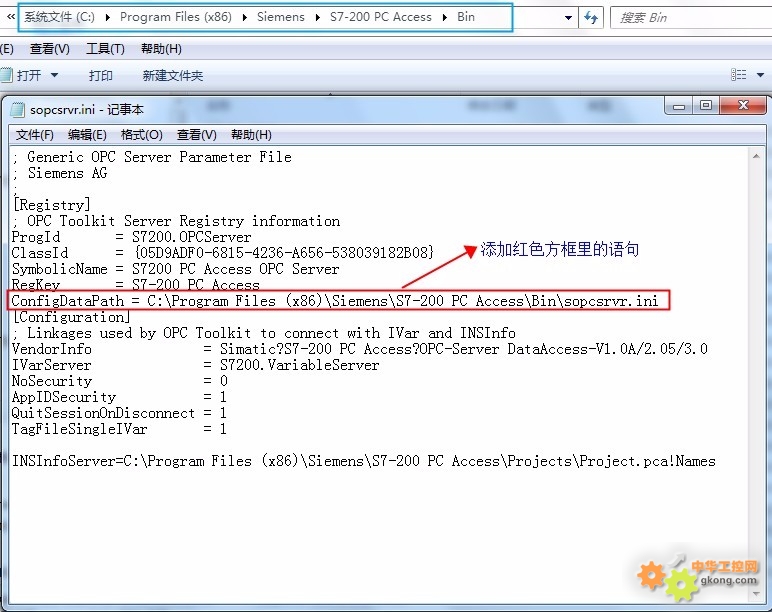The height and width of the screenshot is (612, 772).
Task: Click the 打开 toolbar button in Explorer
Action: coord(22,75)
